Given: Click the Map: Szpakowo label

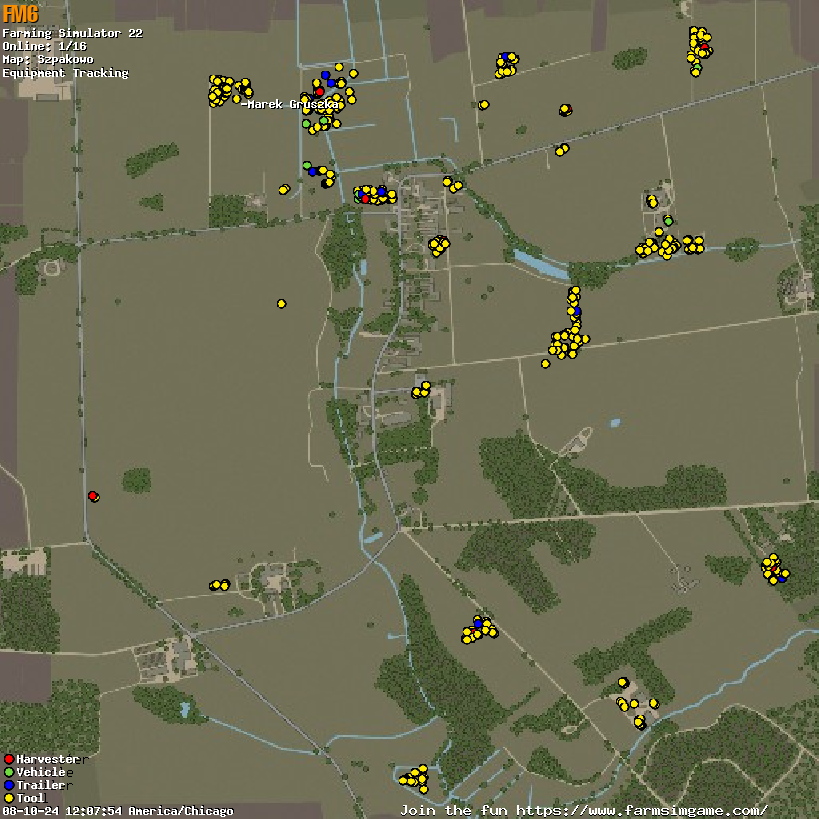Looking at the screenshot, I should coord(47,59).
